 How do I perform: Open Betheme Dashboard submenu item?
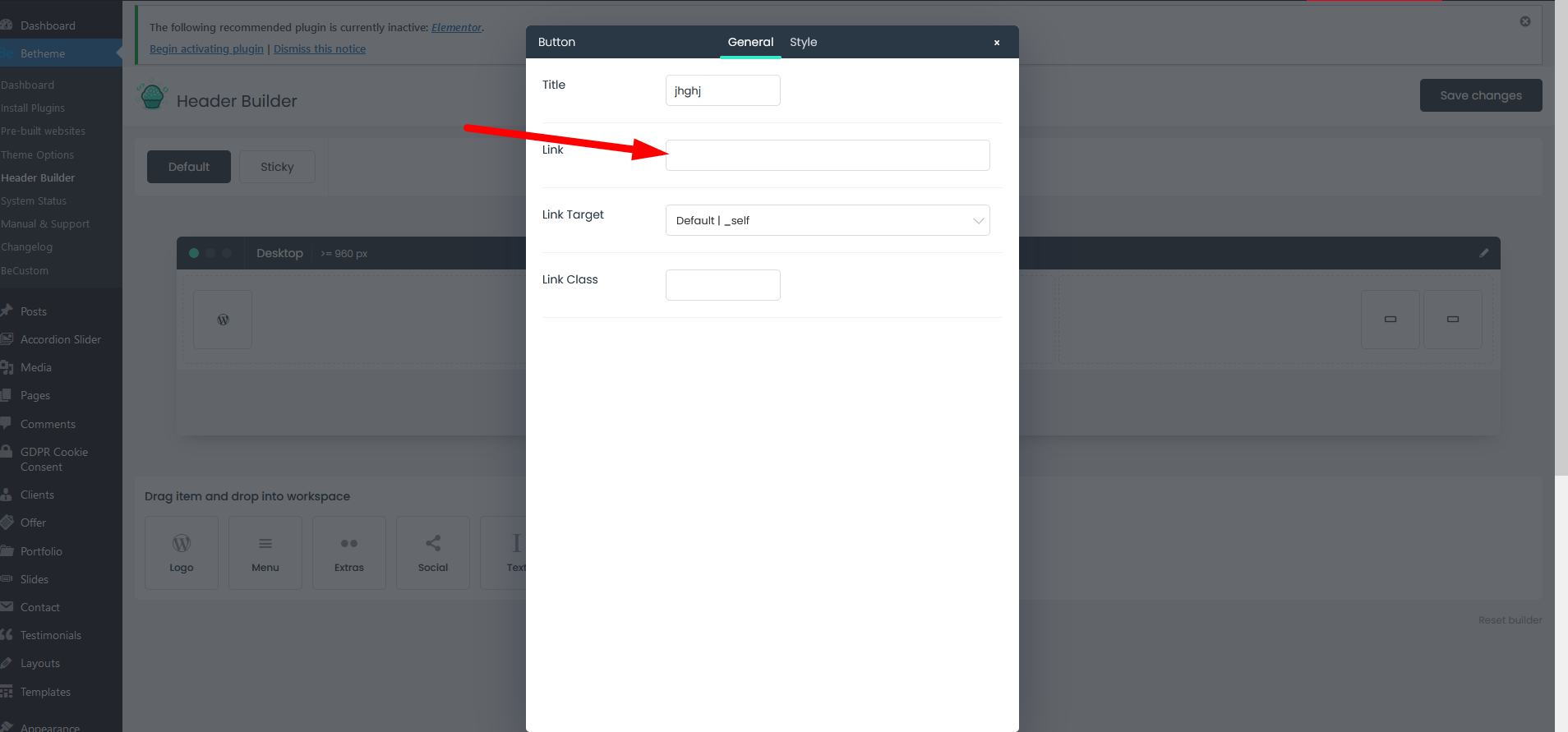tap(28, 85)
